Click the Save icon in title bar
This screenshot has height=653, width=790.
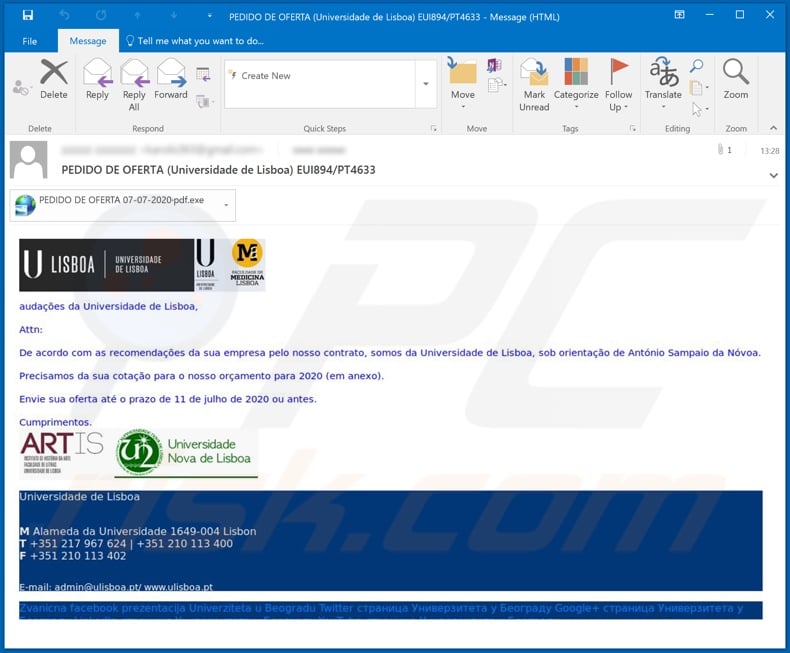[x=28, y=16]
